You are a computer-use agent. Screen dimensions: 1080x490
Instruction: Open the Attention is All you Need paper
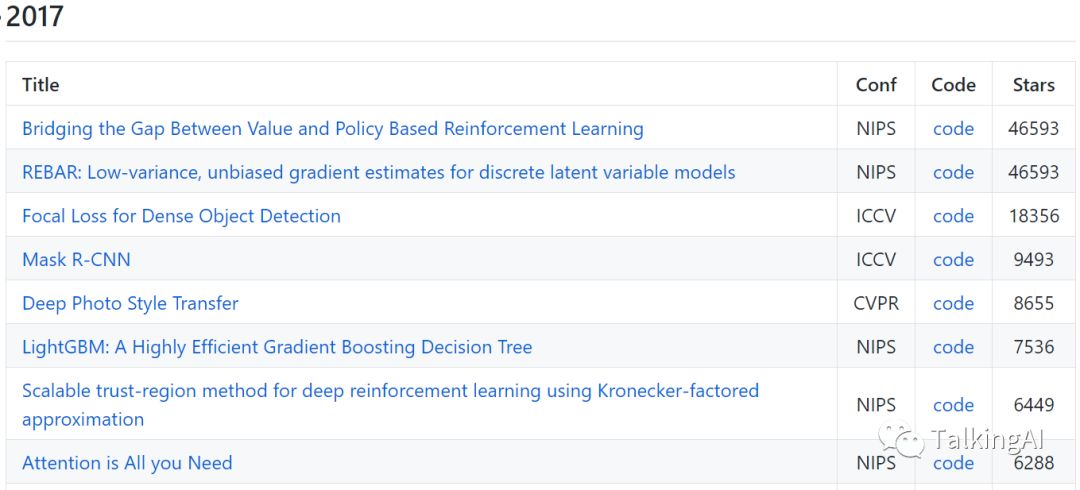click(127, 463)
